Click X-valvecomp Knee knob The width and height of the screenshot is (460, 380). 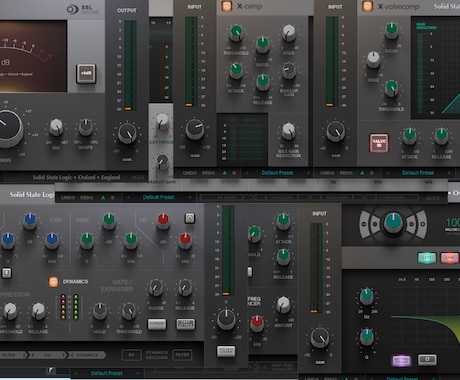tap(373, 59)
